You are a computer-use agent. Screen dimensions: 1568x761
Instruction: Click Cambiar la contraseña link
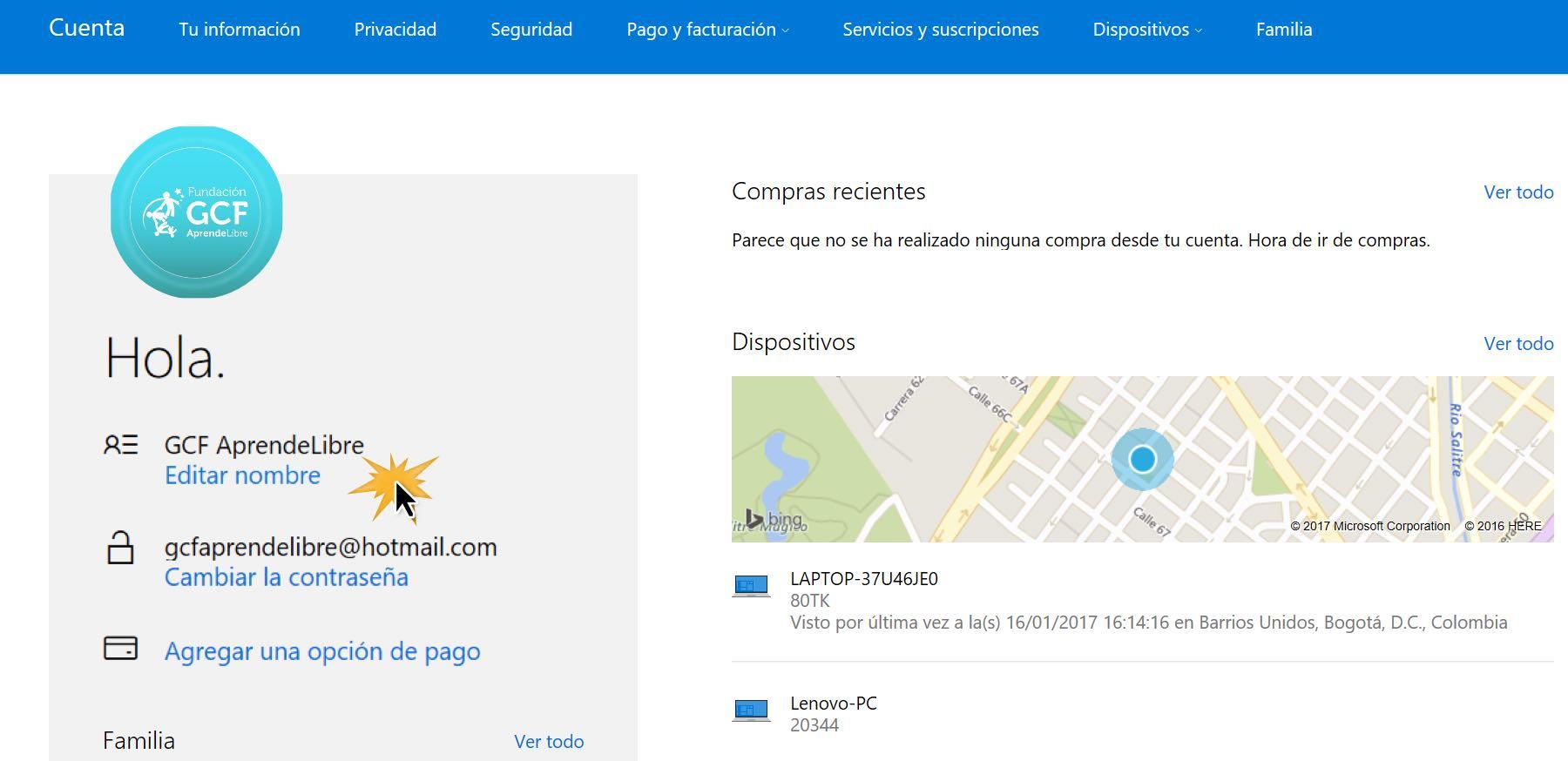point(287,577)
